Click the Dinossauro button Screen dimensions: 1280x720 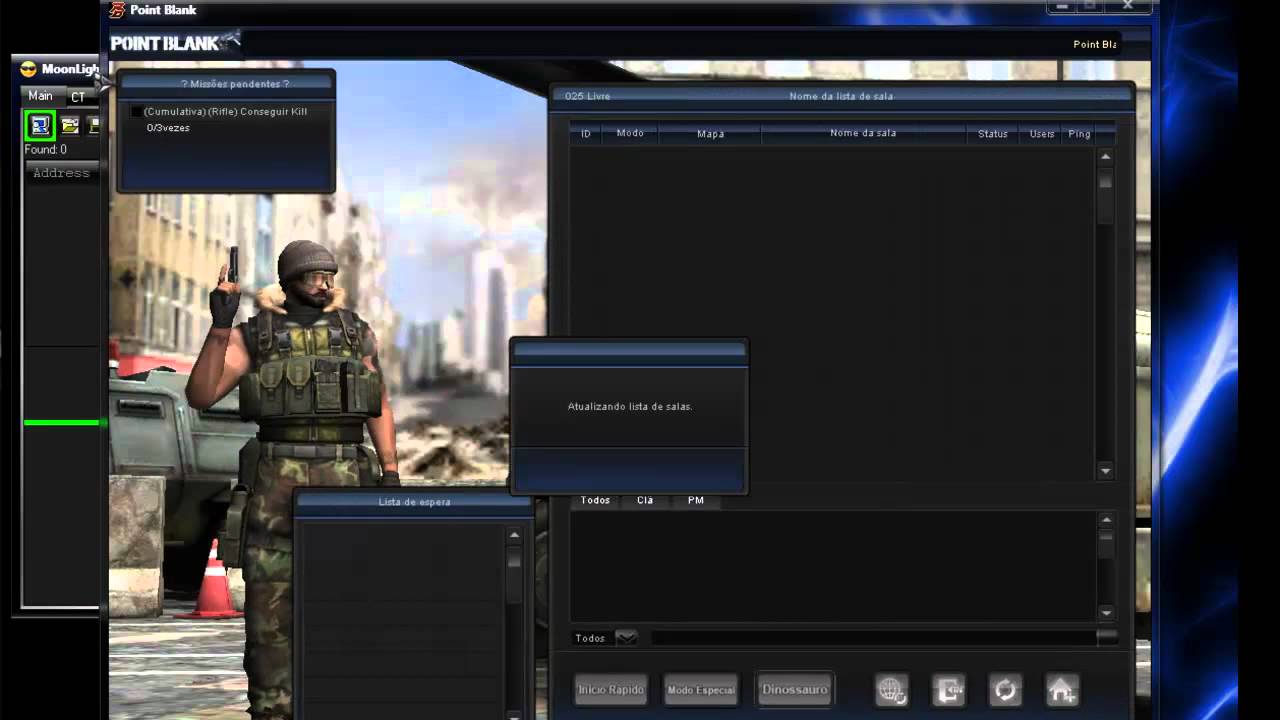tap(795, 689)
